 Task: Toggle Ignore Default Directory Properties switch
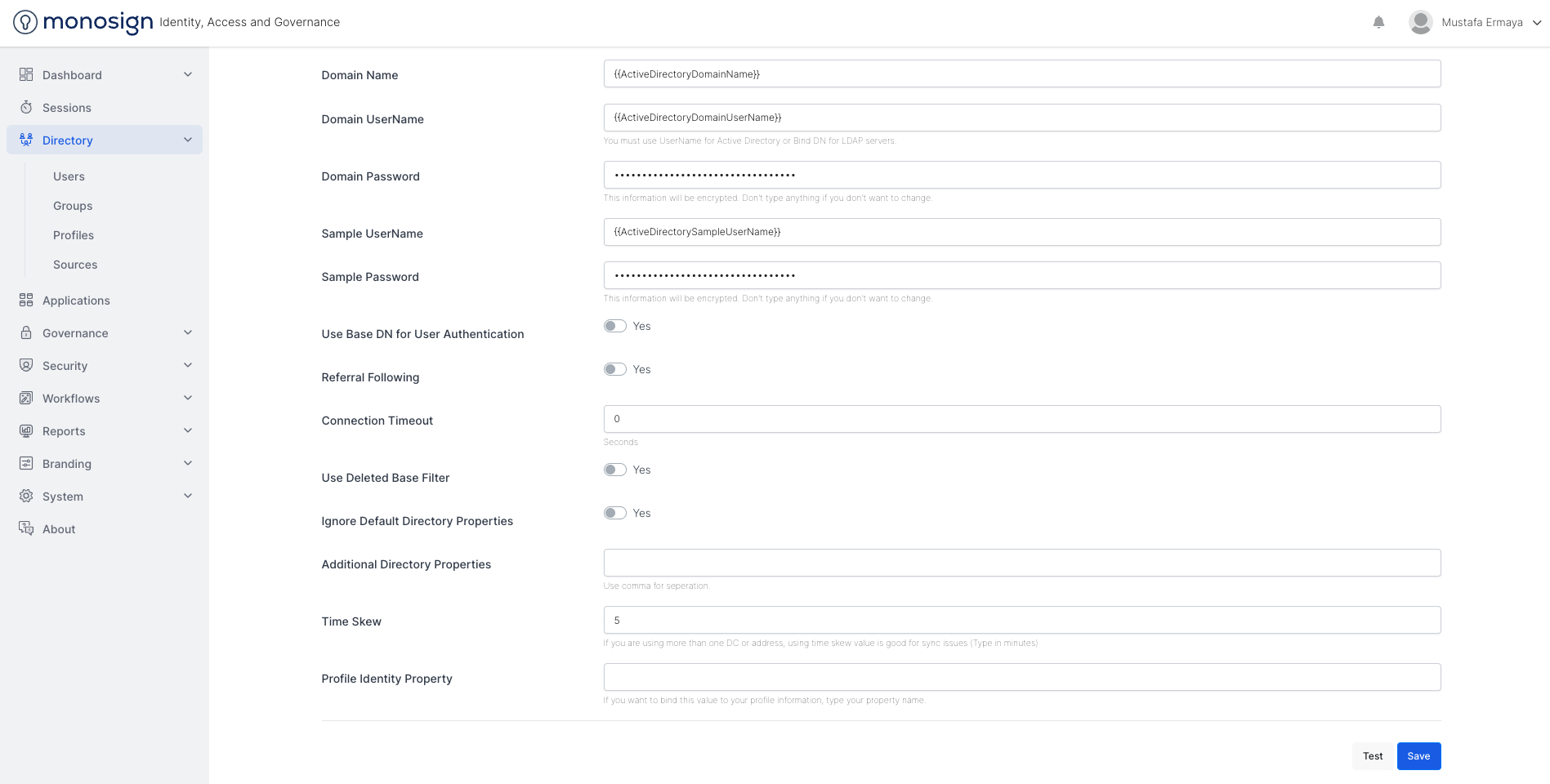pyautogui.click(x=614, y=513)
